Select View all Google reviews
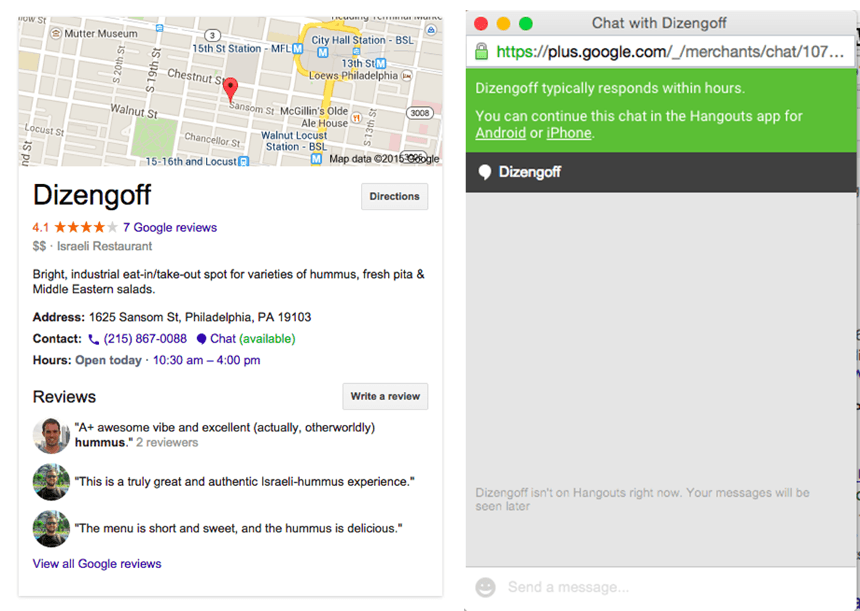 96,563
